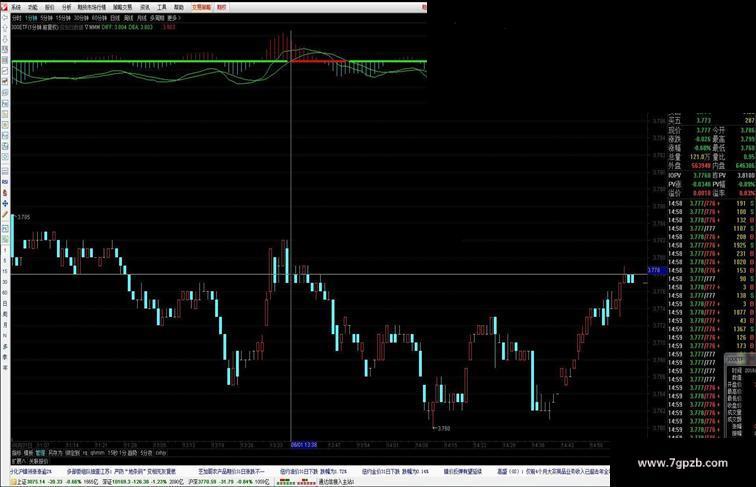This screenshot has width=756, height=487.
Task: Click the up-arrow icon in left sidebar
Action: (5, 28)
